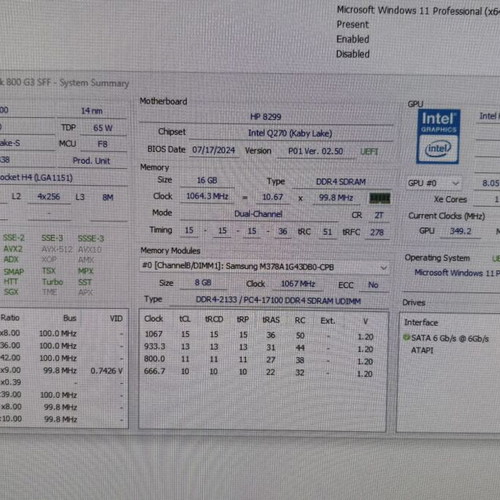The width and height of the screenshot is (500, 500).
Task: Click the ECC value No
Action: [x=373, y=285]
